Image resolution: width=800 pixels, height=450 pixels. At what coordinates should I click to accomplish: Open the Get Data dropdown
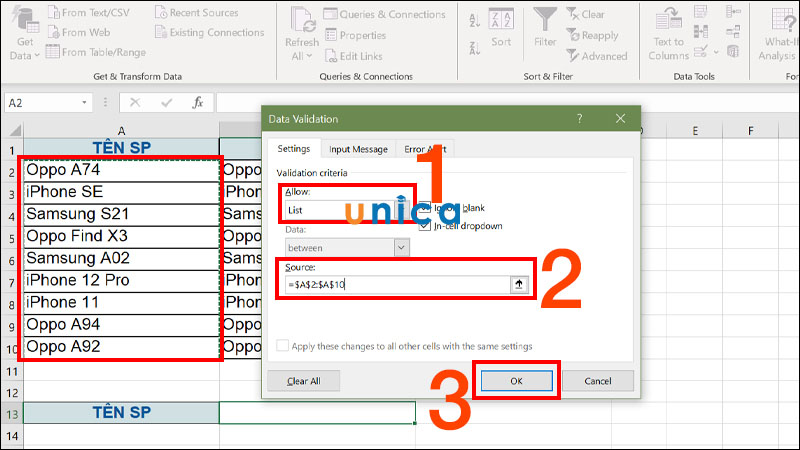point(24,34)
